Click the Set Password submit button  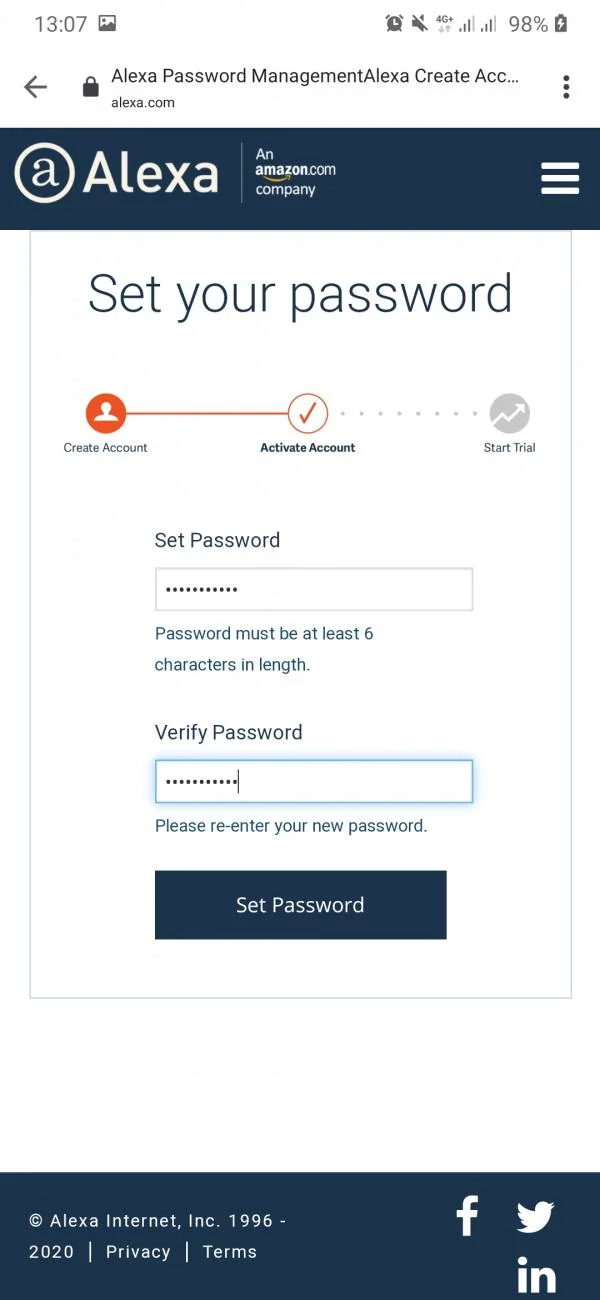click(x=300, y=905)
